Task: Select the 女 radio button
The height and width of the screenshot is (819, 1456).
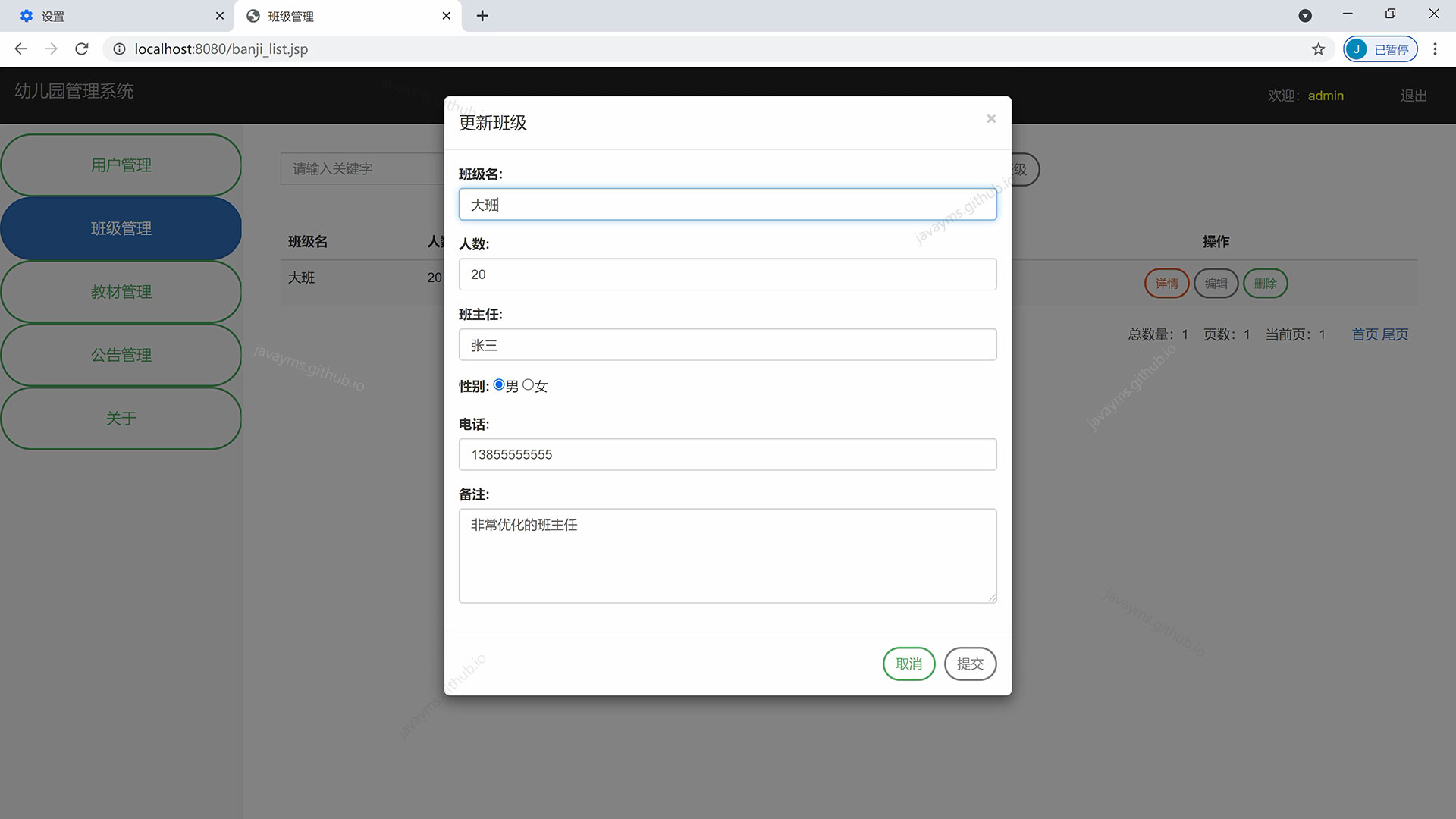Action: coord(529,385)
